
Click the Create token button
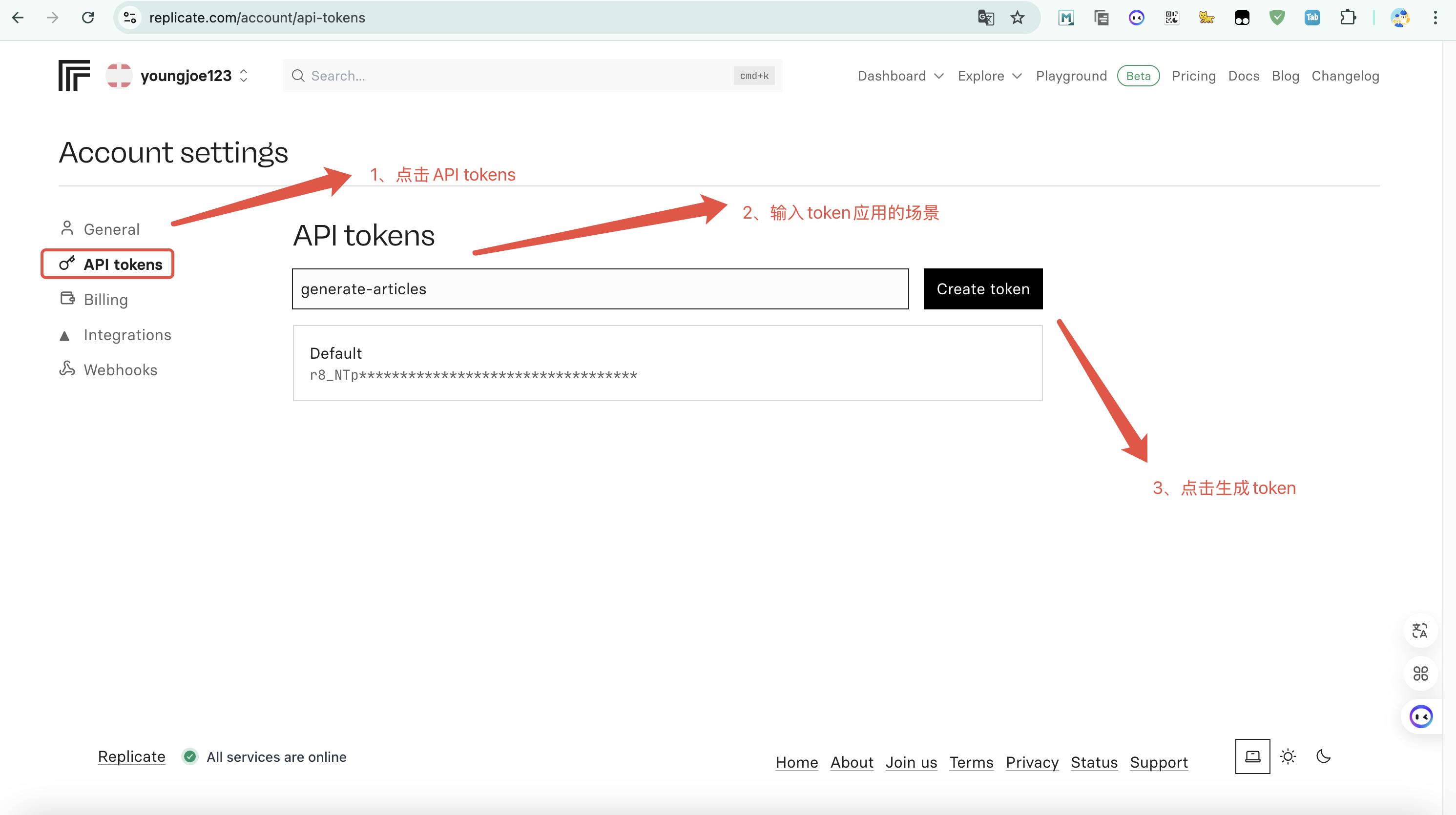[x=983, y=288]
